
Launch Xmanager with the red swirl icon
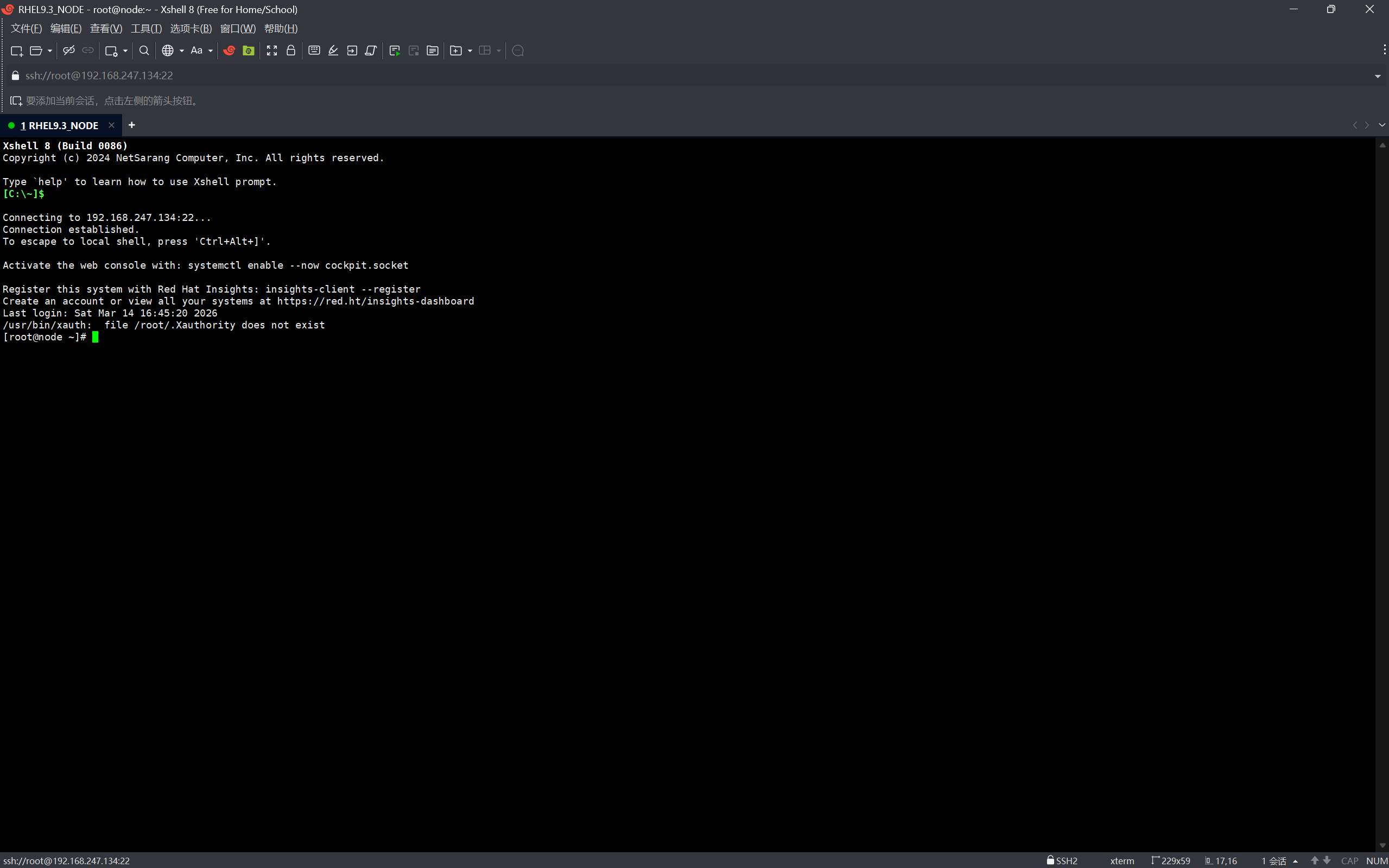(229, 51)
